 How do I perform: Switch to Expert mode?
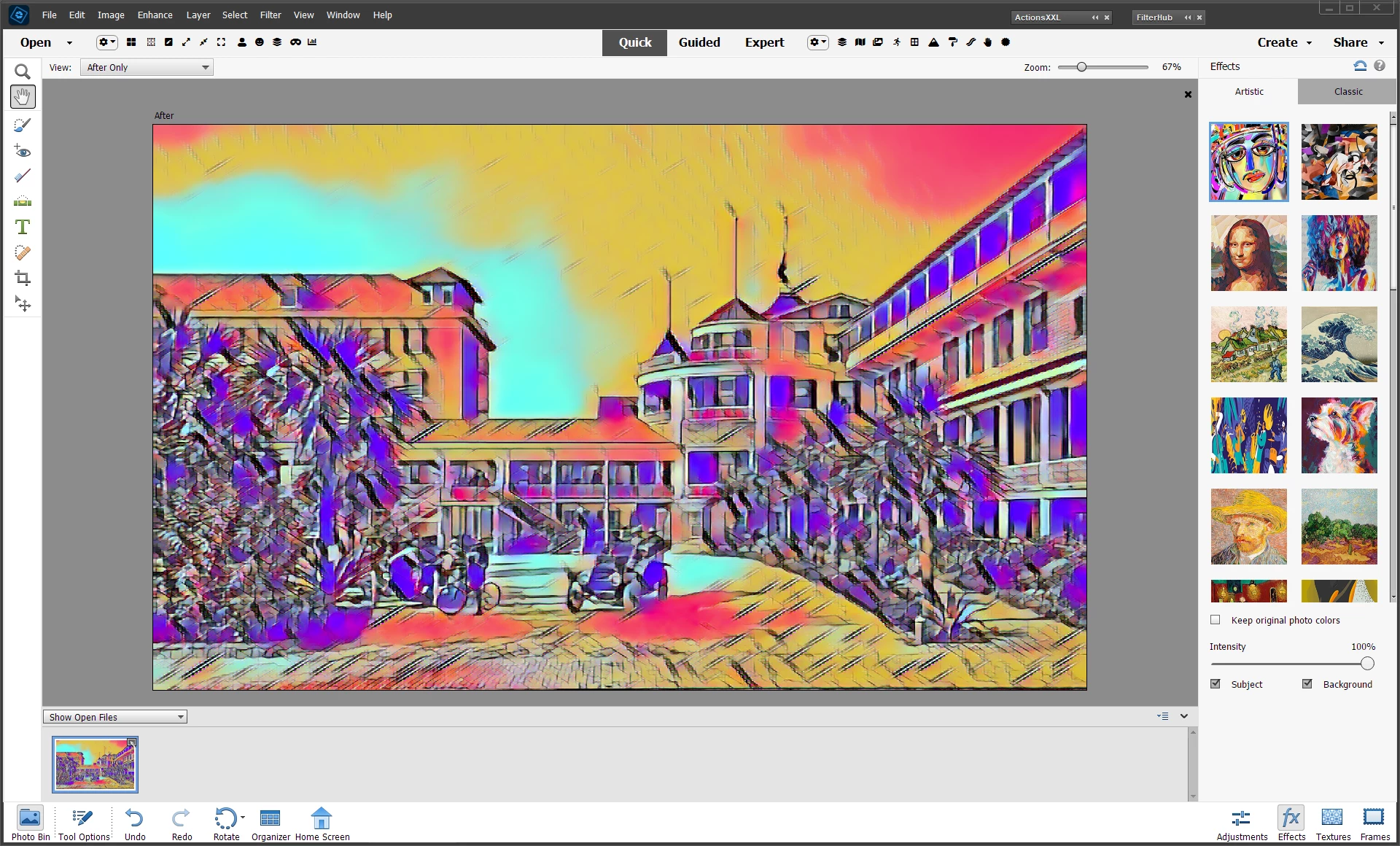(x=764, y=42)
